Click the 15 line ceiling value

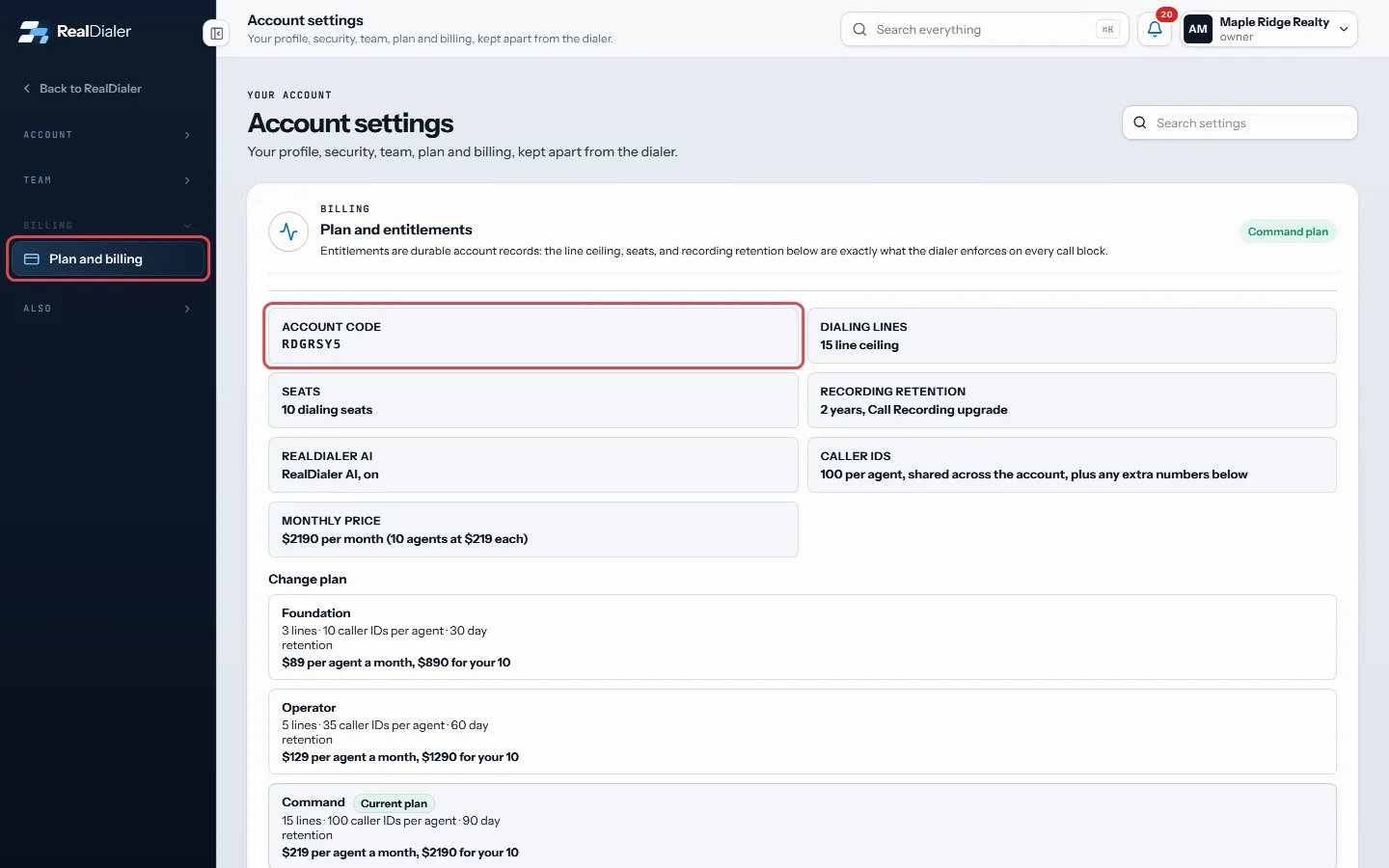(x=859, y=345)
